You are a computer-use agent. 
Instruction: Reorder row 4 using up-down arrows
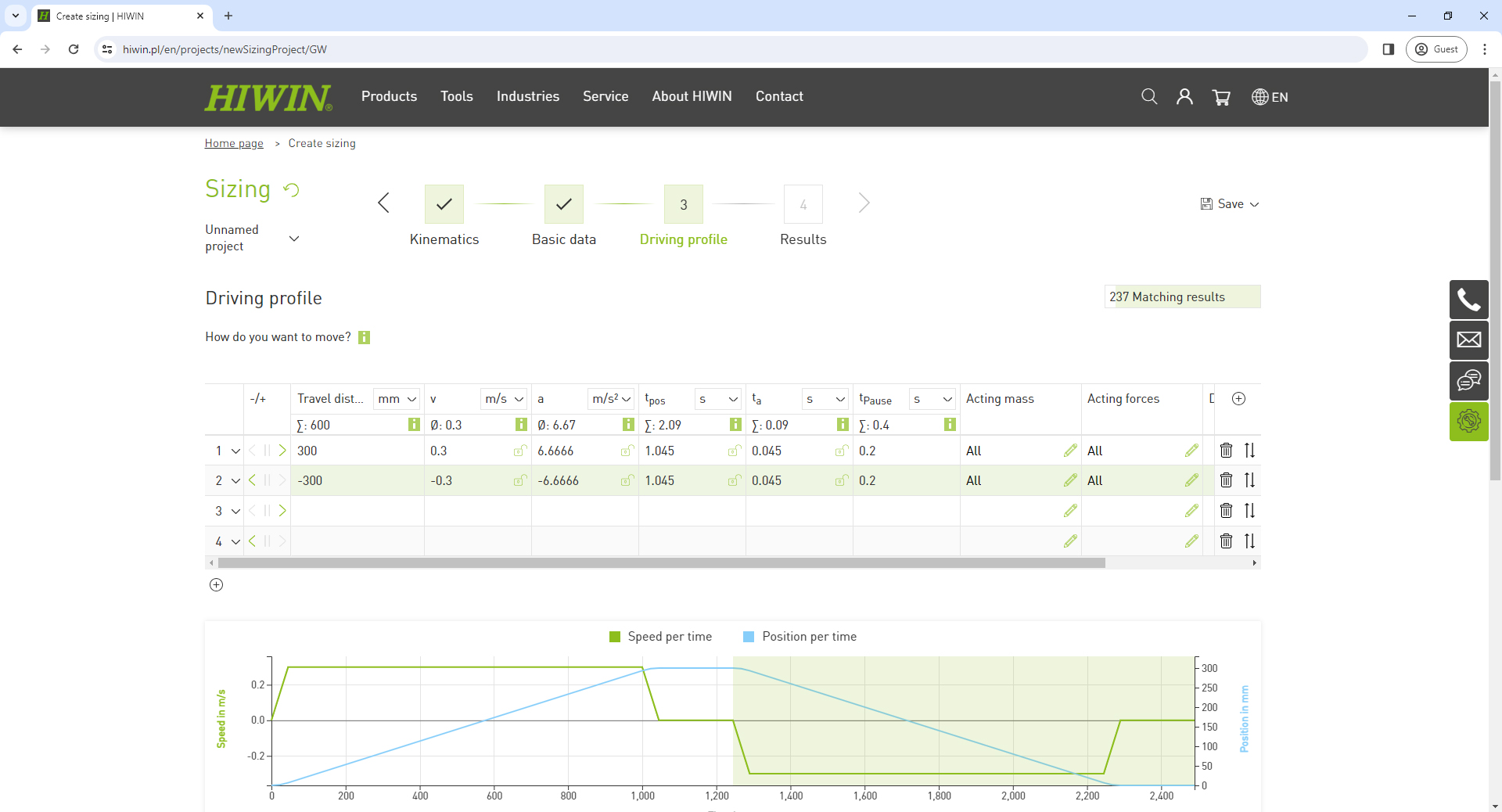tap(1249, 541)
